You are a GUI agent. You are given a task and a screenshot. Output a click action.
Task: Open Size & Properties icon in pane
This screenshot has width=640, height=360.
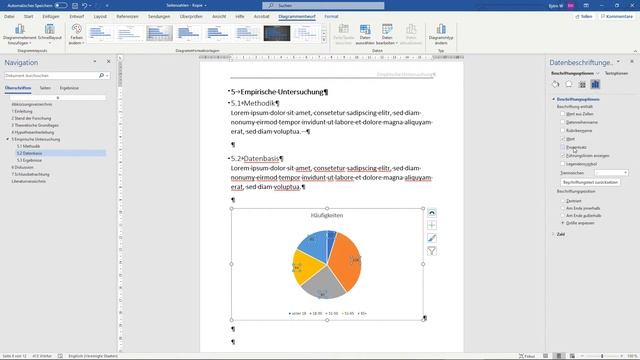[582, 84]
